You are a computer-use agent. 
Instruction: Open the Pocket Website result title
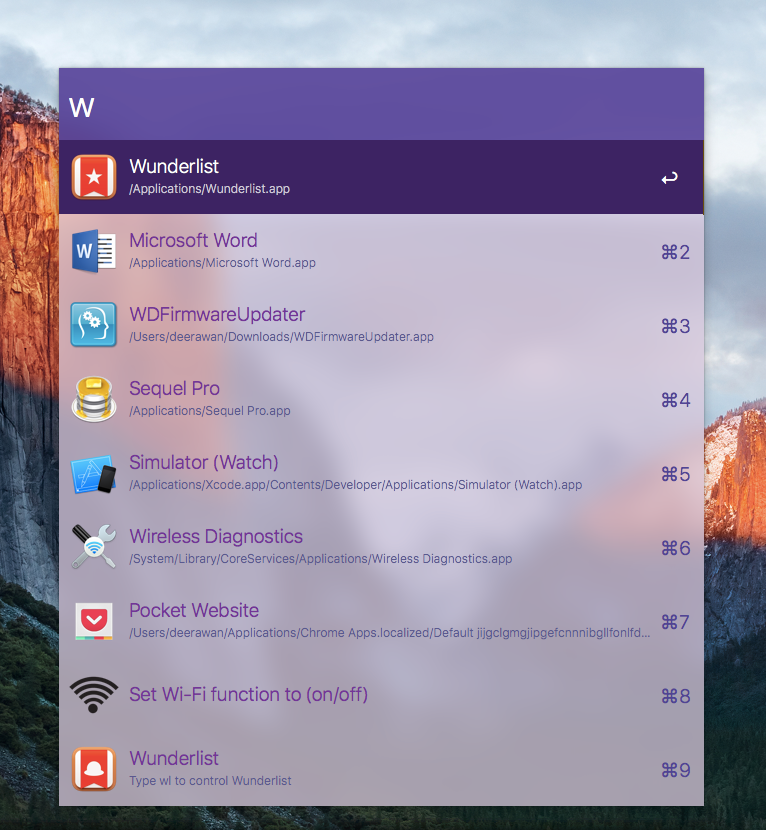[194, 610]
